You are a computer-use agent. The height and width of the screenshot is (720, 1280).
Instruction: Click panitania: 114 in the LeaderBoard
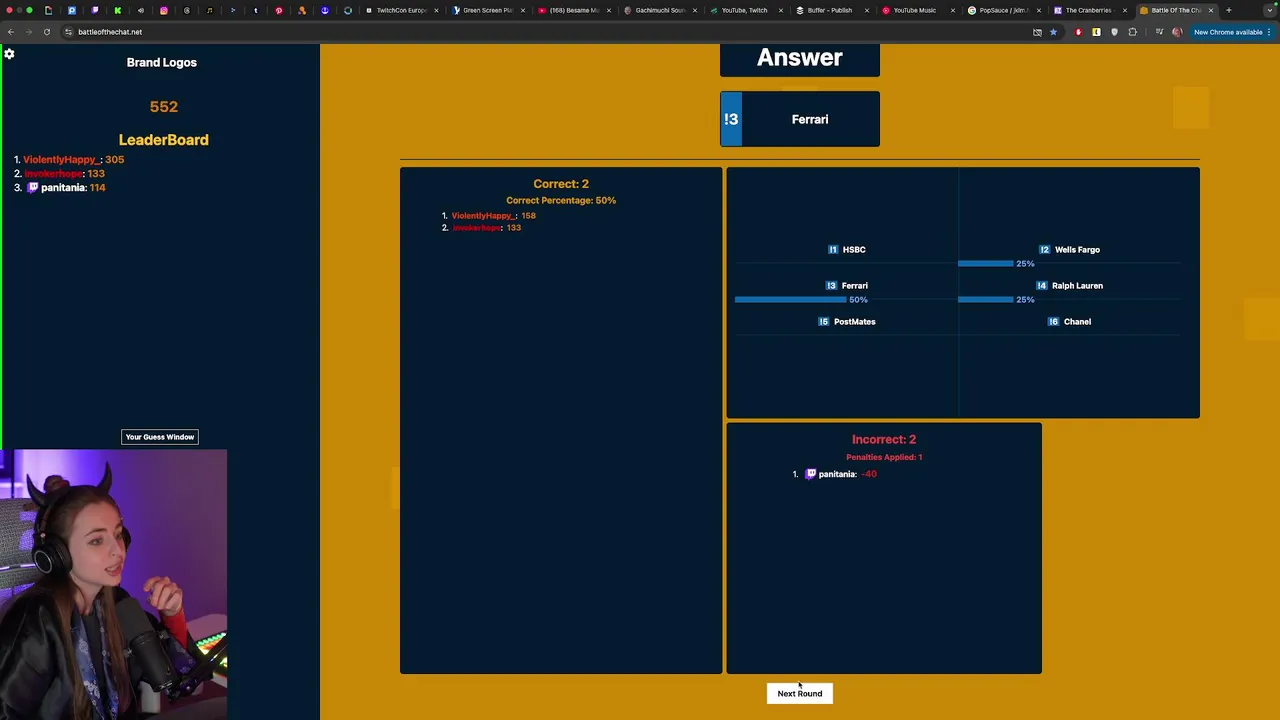pyautogui.click(x=73, y=188)
